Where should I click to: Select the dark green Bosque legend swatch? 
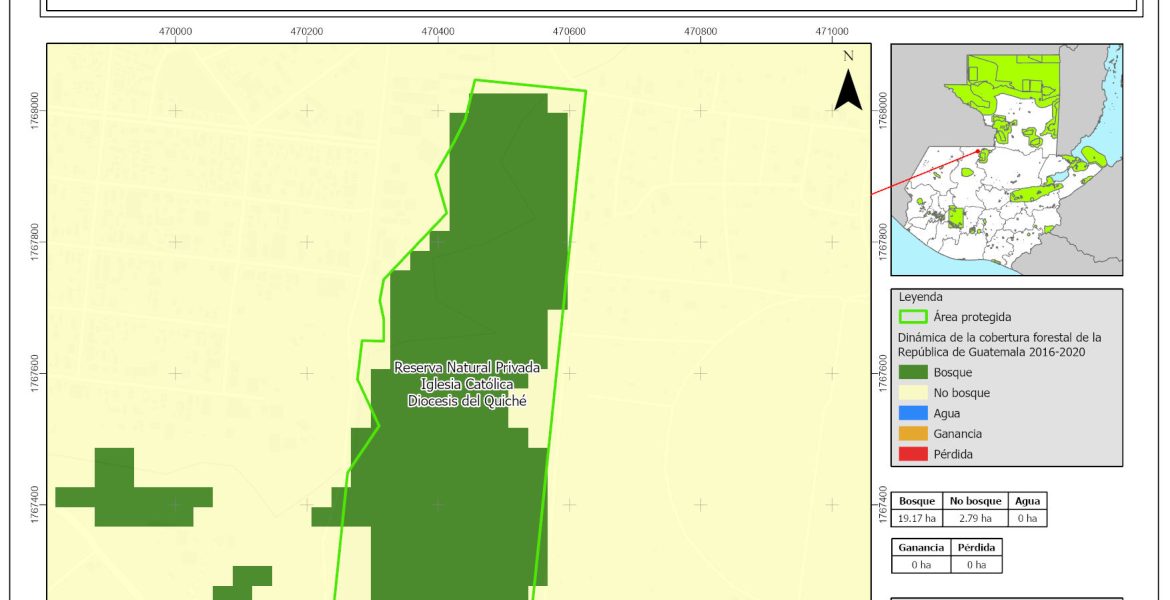pyautogui.click(x=913, y=372)
